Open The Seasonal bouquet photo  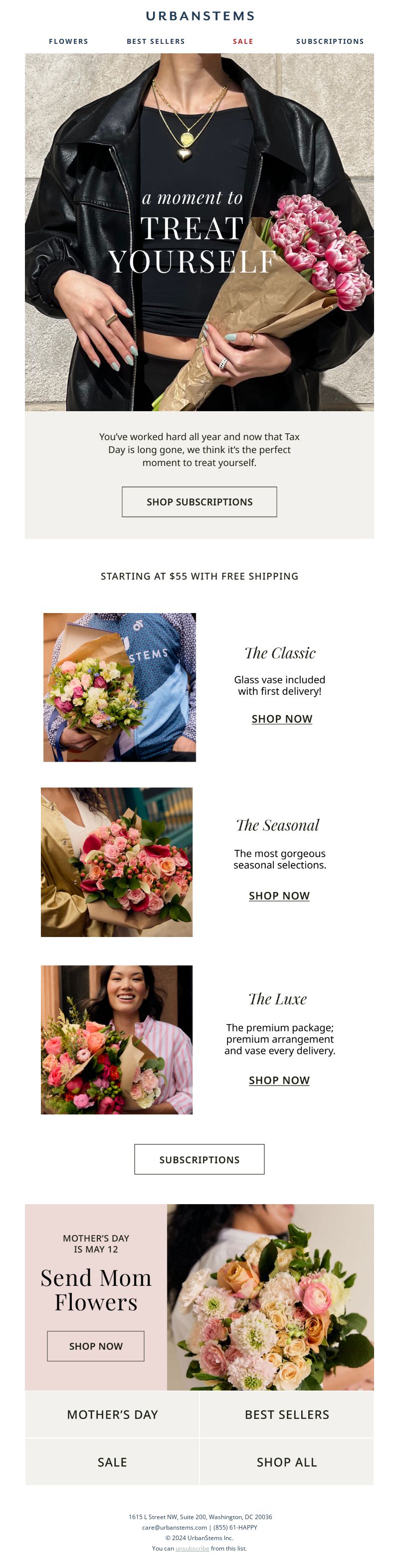(x=116, y=862)
